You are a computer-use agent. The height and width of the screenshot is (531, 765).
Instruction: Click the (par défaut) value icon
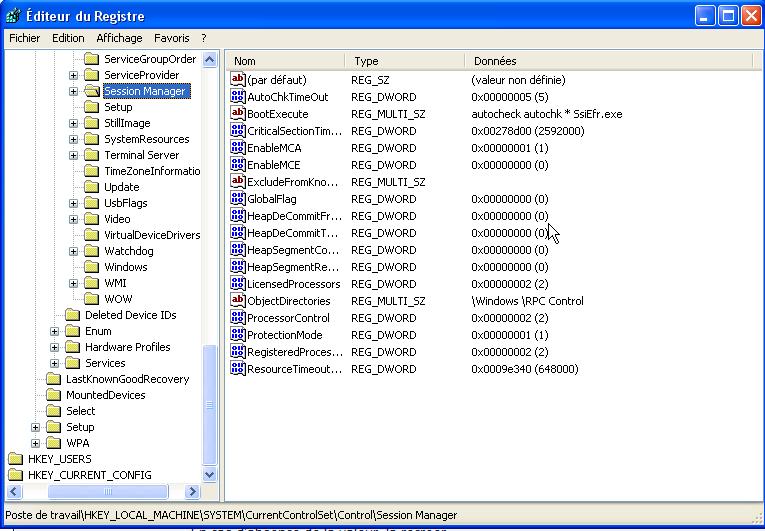(238, 80)
